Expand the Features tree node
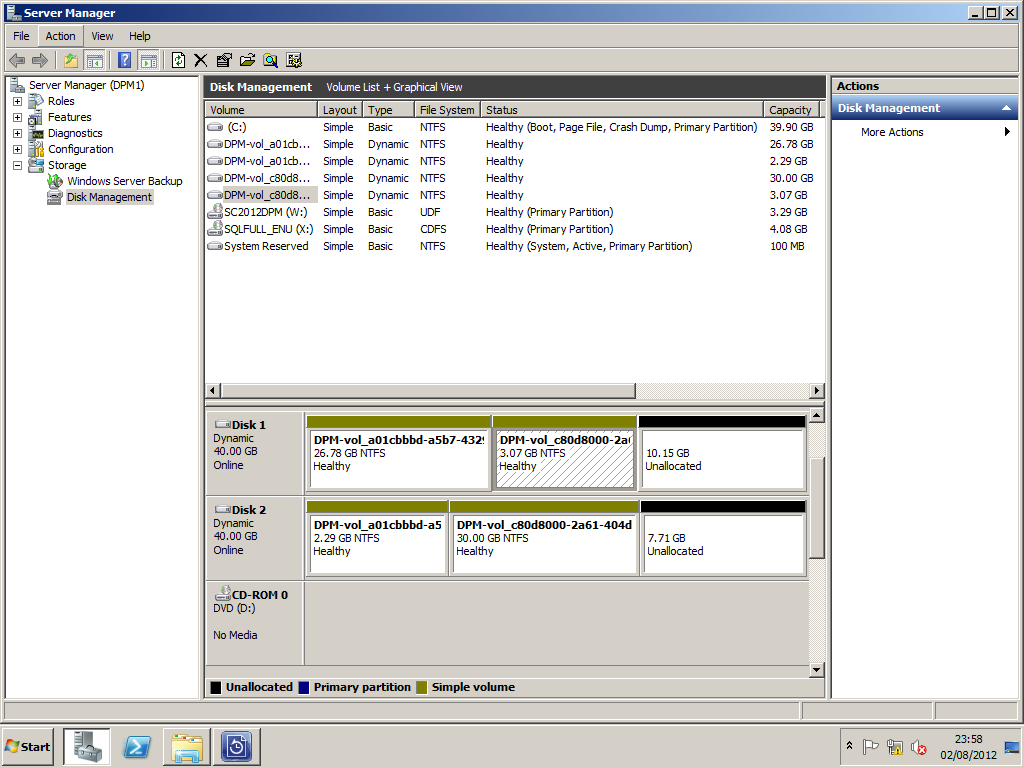This screenshot has width=1024, height=768. coord(18,118)
